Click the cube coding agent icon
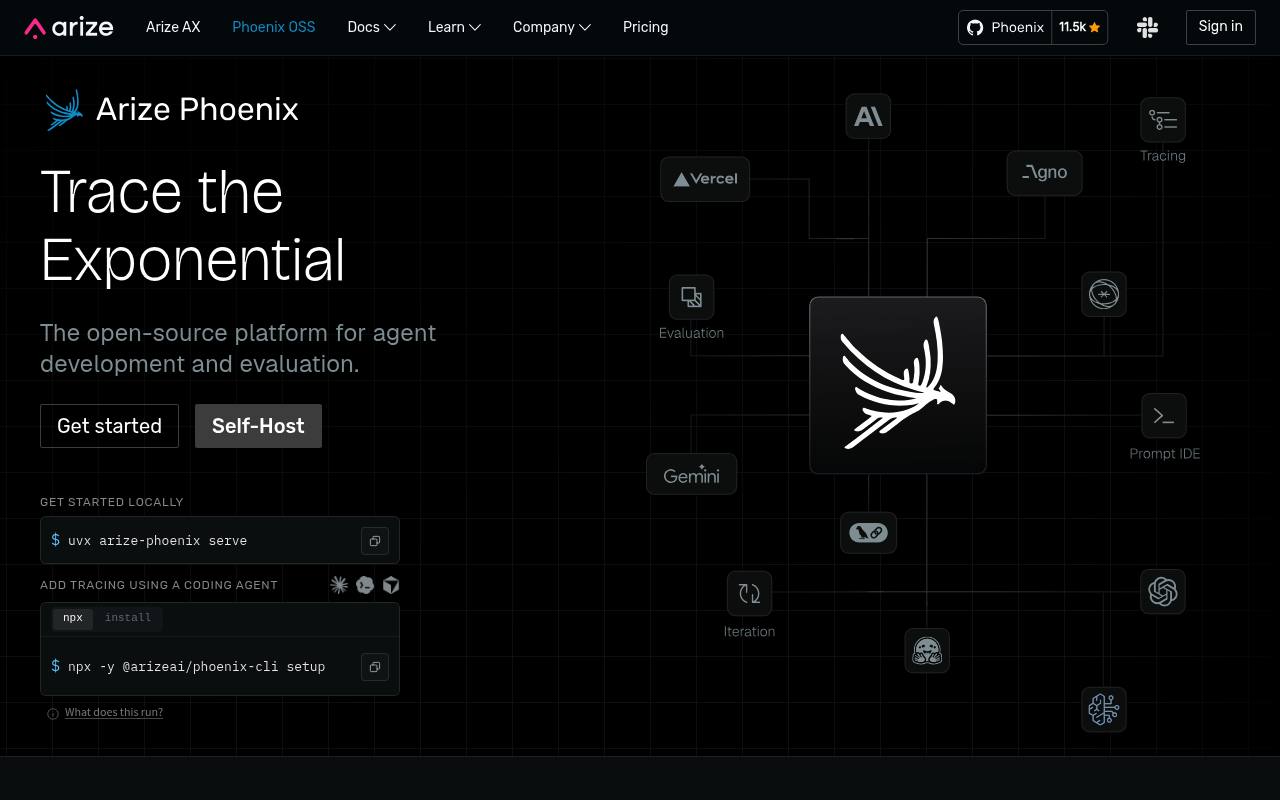Viewport: 1280px width, 800px height. [x=391, y=585]
